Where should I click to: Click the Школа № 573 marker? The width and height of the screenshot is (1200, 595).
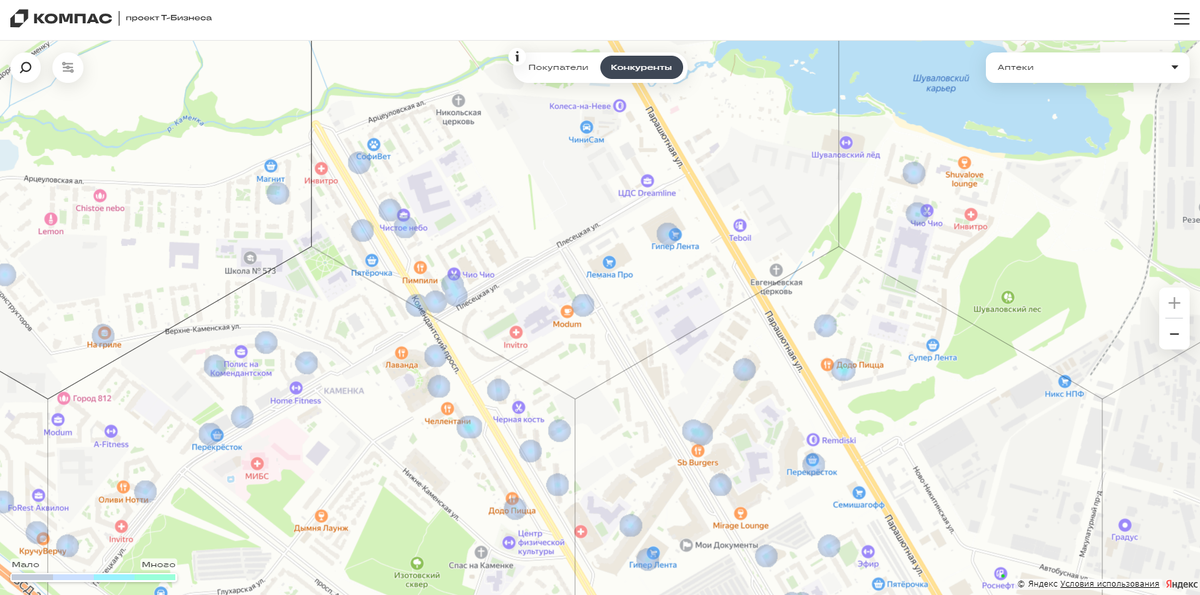click(250, 258)
